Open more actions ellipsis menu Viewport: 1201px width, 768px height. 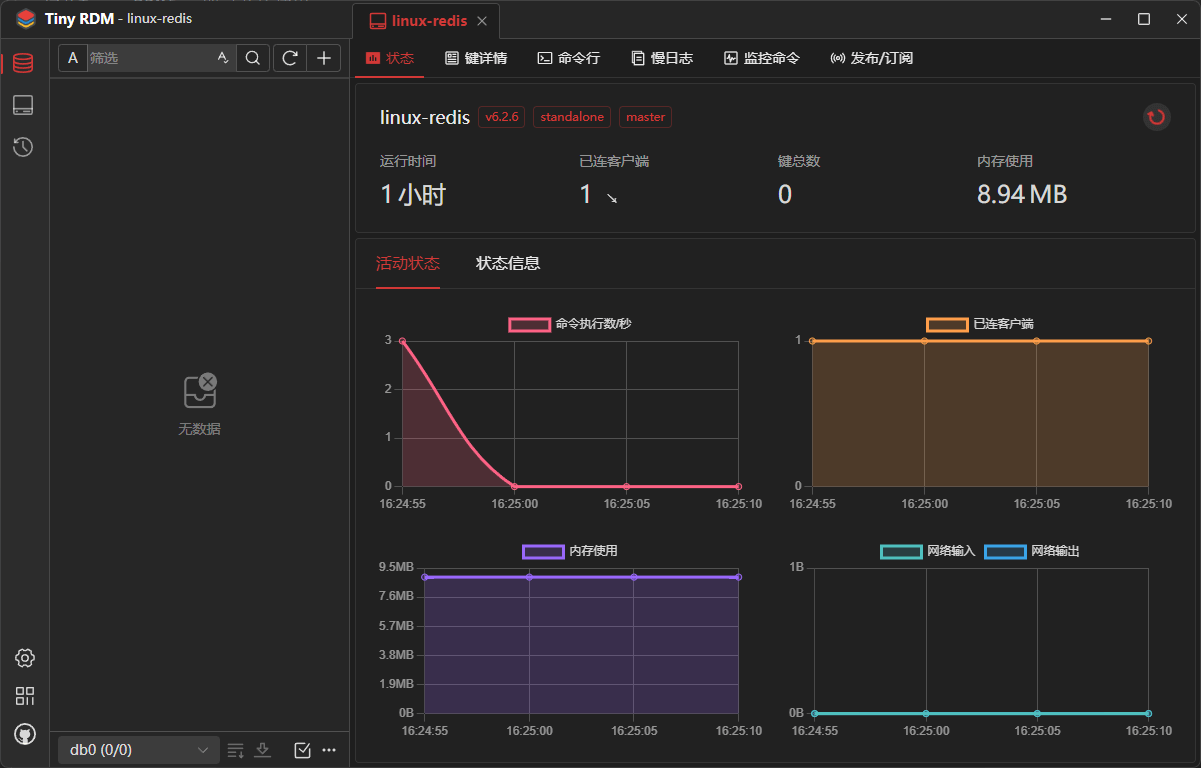[329, 750]
